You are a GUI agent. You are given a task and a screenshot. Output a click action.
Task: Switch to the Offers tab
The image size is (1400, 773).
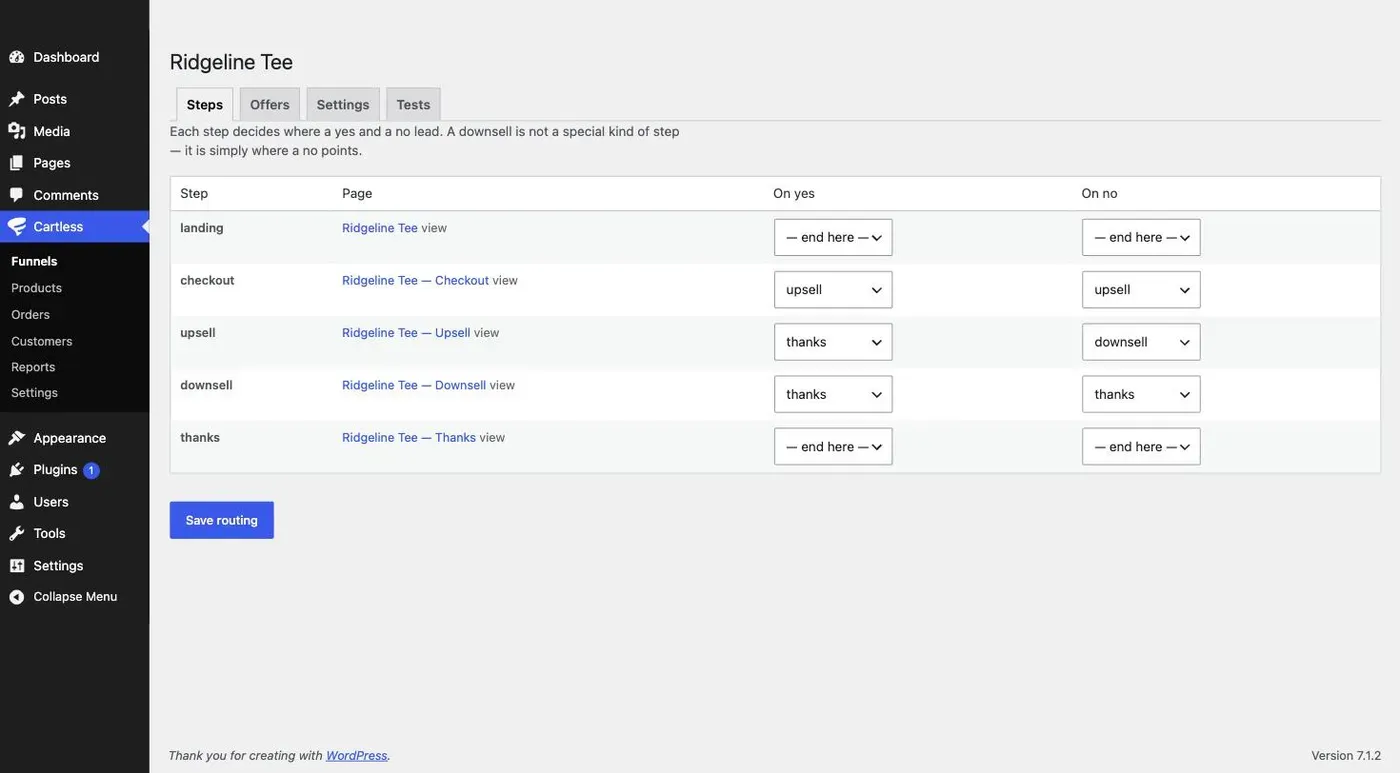pos(270,104)
